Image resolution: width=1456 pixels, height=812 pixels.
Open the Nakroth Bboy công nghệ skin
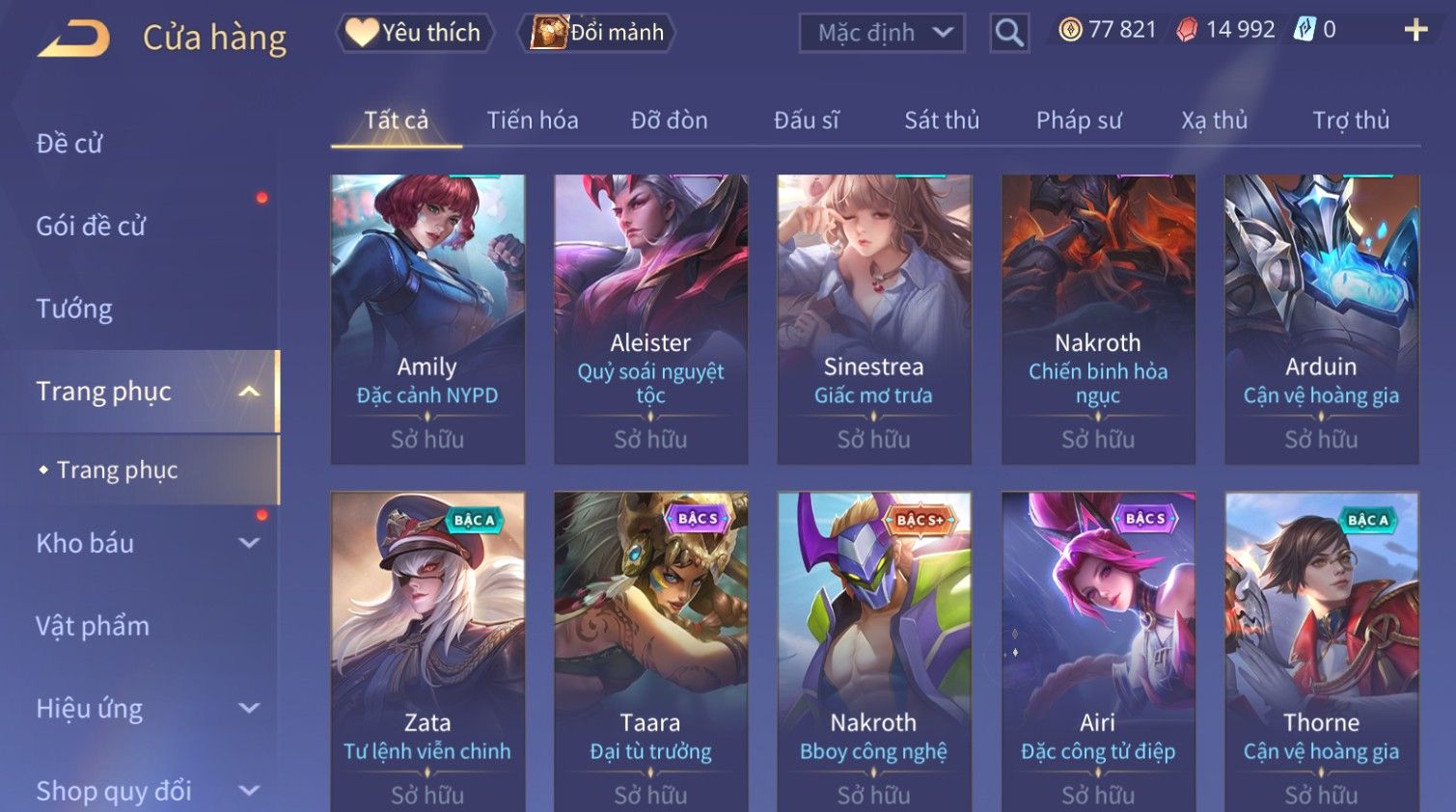[x=874, y=652]
